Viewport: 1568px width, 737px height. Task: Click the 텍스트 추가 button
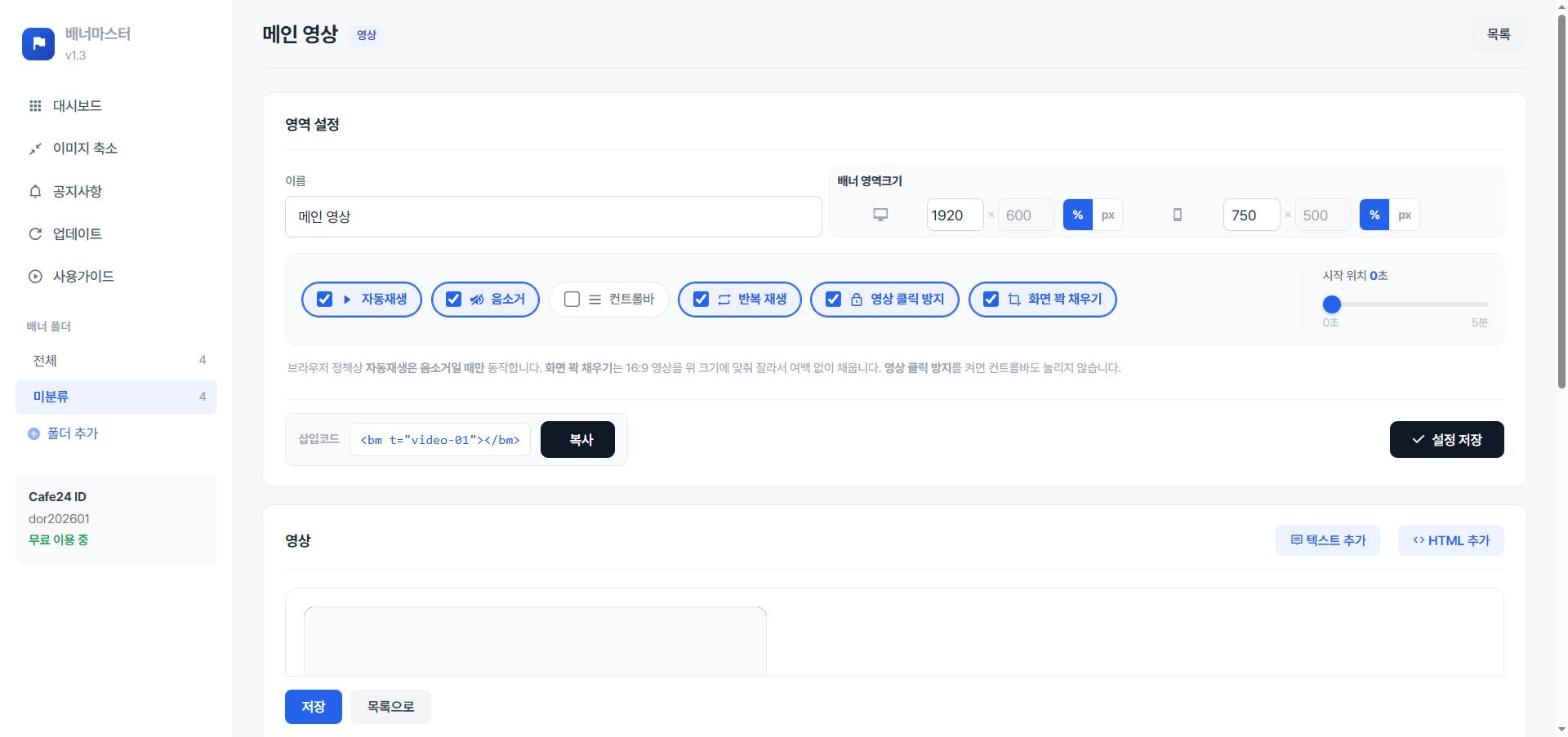[x=1327, y=541]
